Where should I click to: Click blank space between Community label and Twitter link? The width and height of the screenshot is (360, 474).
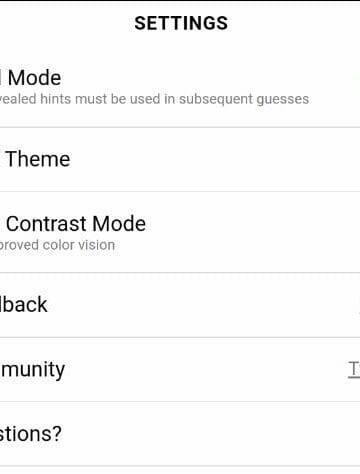(x=207, y=369)
